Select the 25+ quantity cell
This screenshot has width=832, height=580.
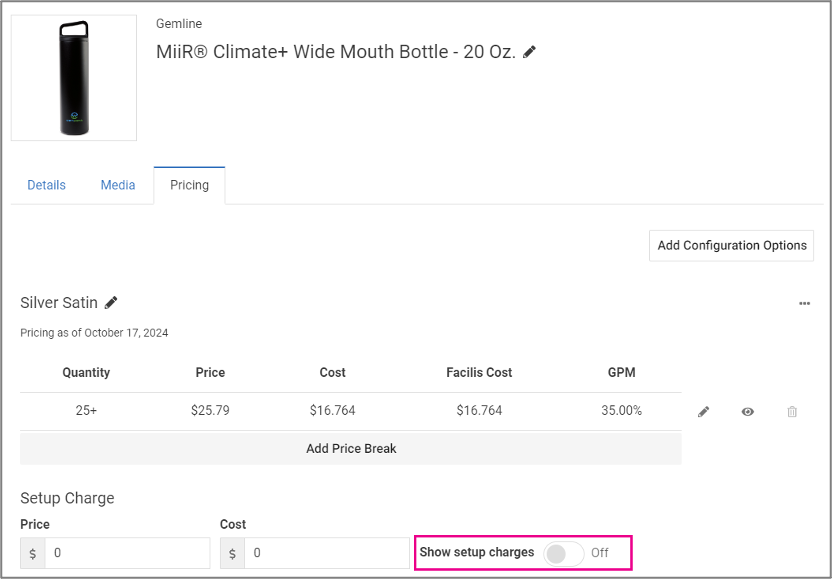[86, 410]
